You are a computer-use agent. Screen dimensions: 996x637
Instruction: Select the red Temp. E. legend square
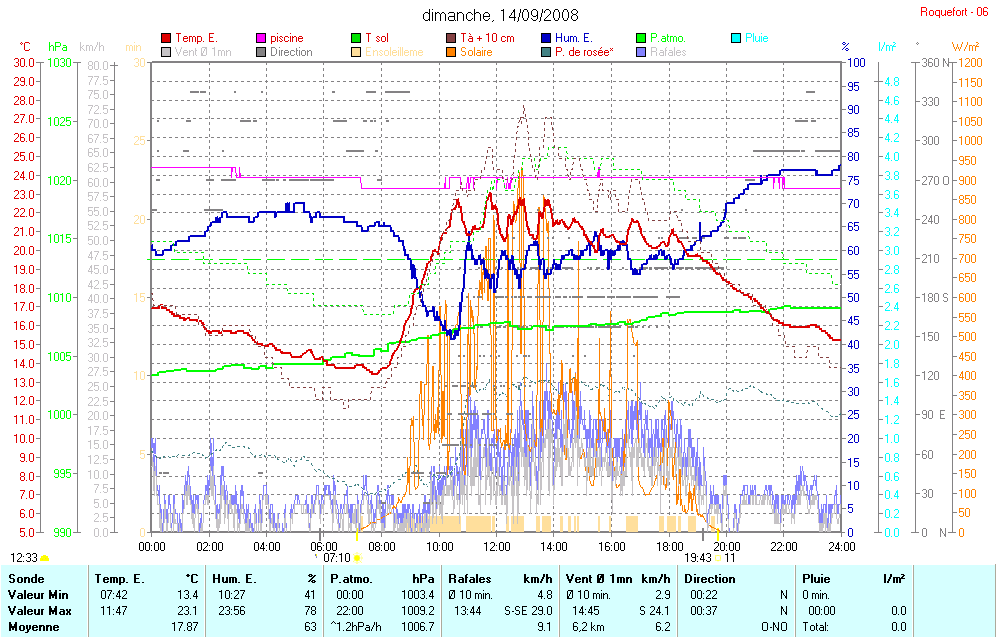[x=166, y=38]
